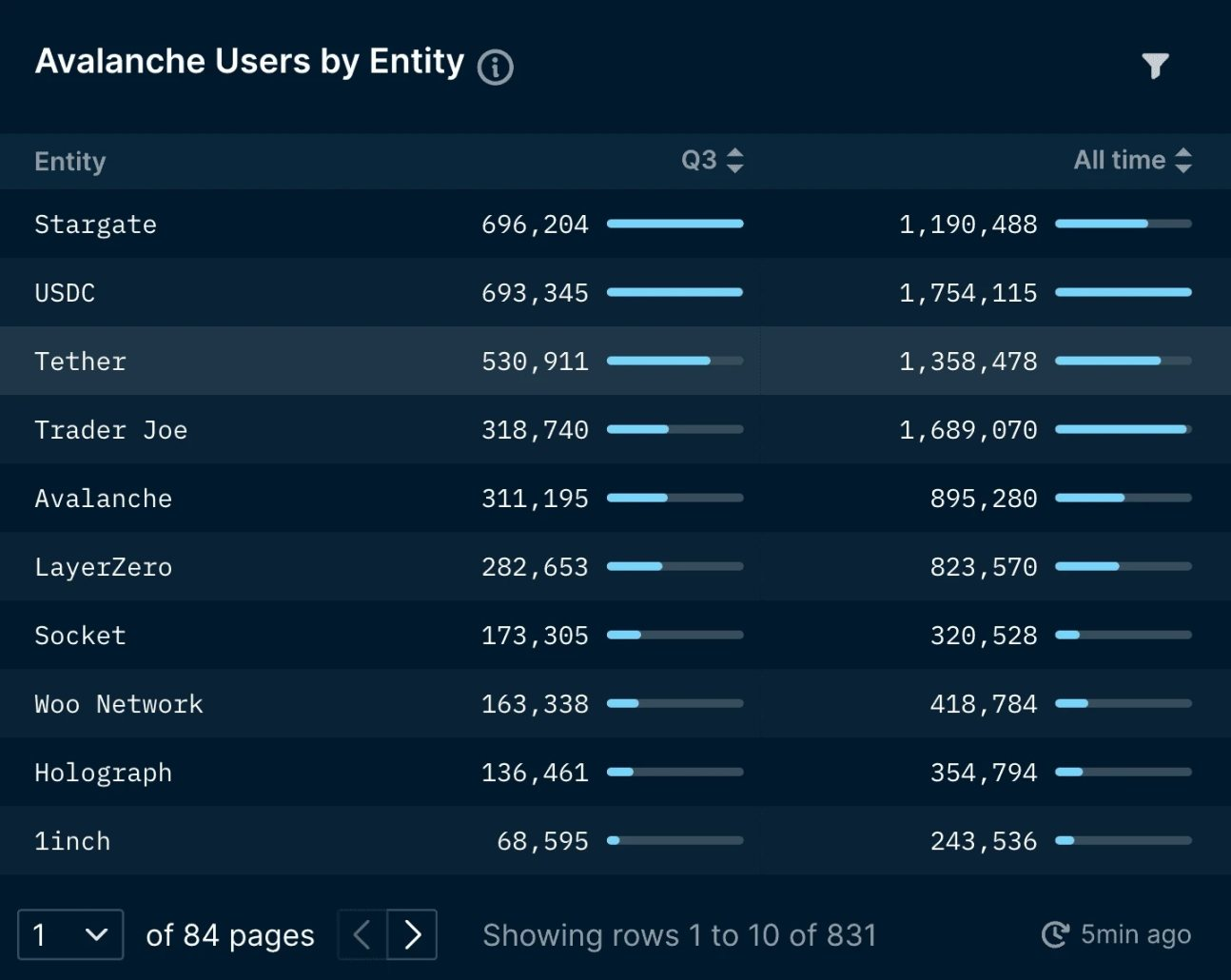Select the 1inch row

pyautogui.click(x=615, y=840)
